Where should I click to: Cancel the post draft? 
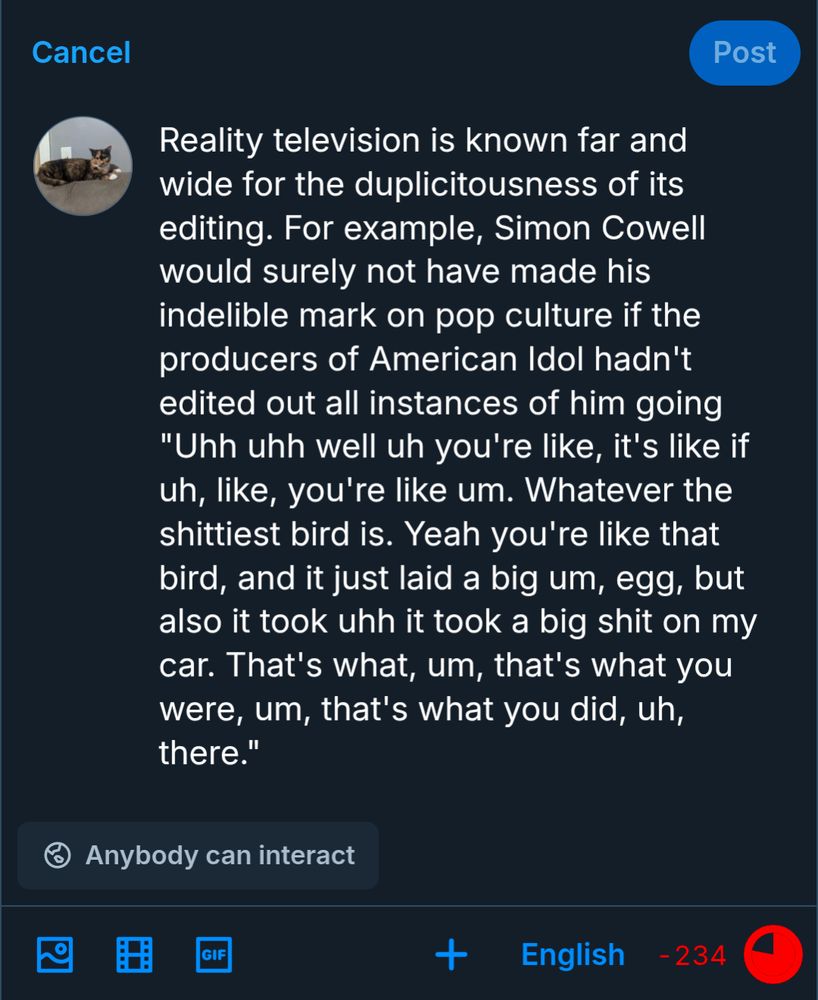tap(81, 52)
